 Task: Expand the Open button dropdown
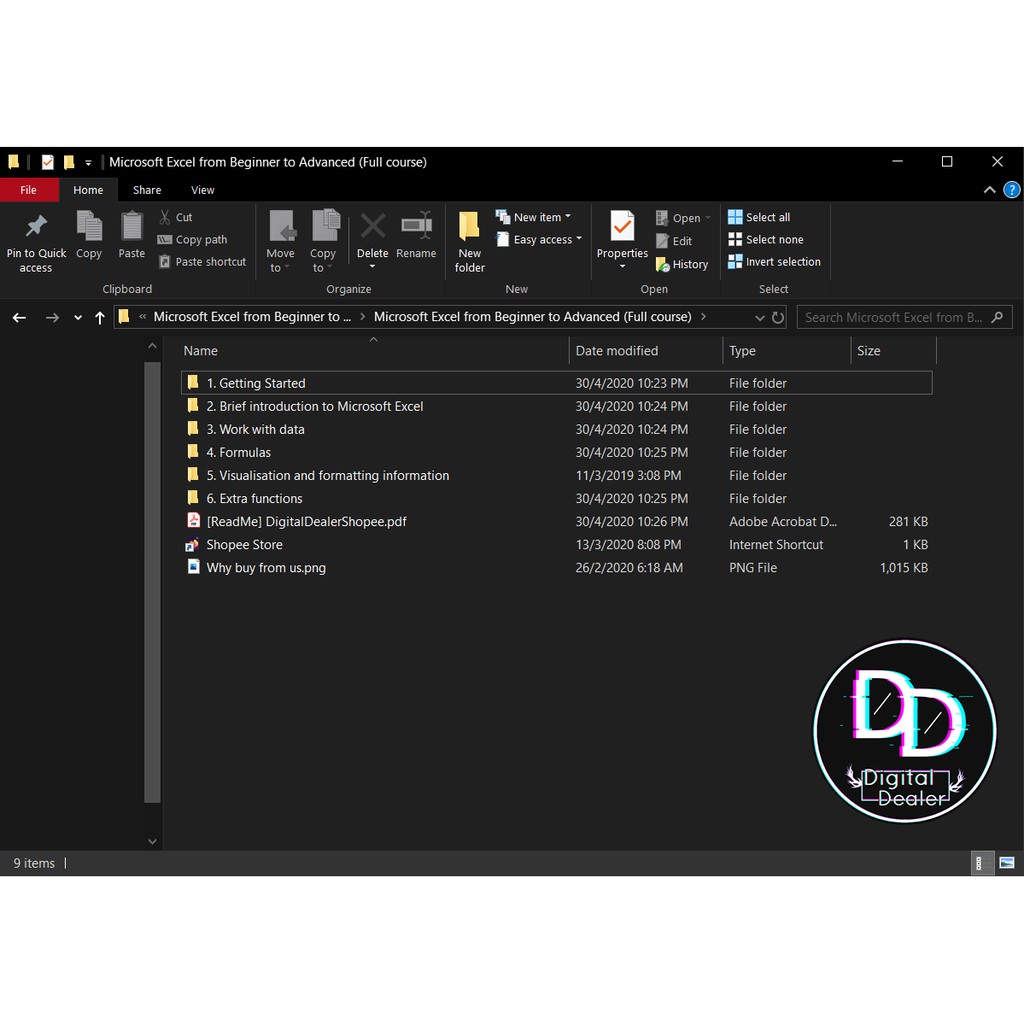coord(708,217)
